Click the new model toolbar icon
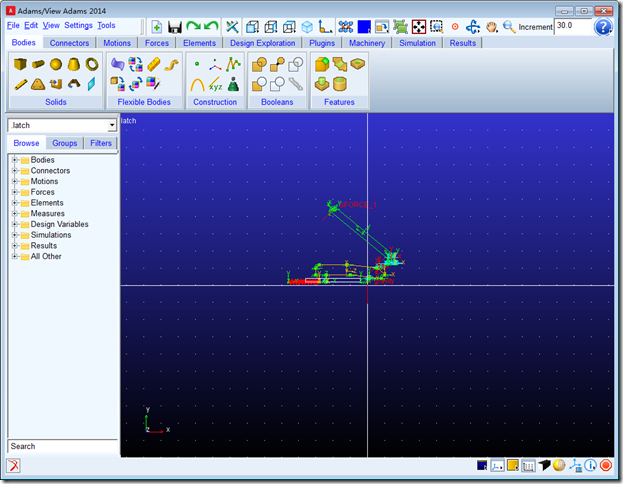Screen dimensions: 623x484 157,27
